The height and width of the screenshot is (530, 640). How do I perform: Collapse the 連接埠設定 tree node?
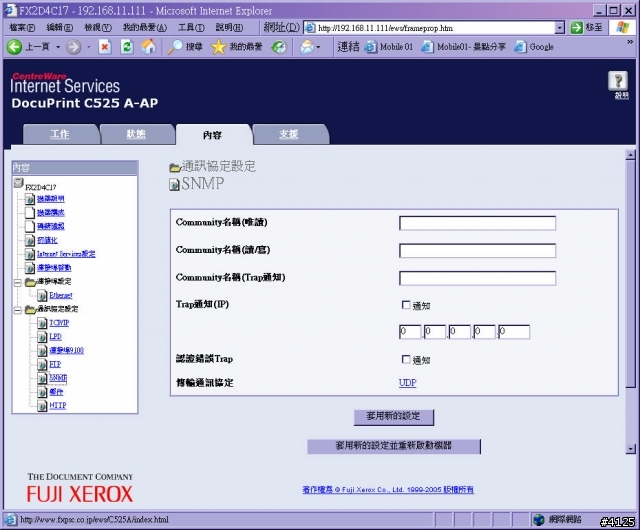pyautogui.click(x=18, y=283)
